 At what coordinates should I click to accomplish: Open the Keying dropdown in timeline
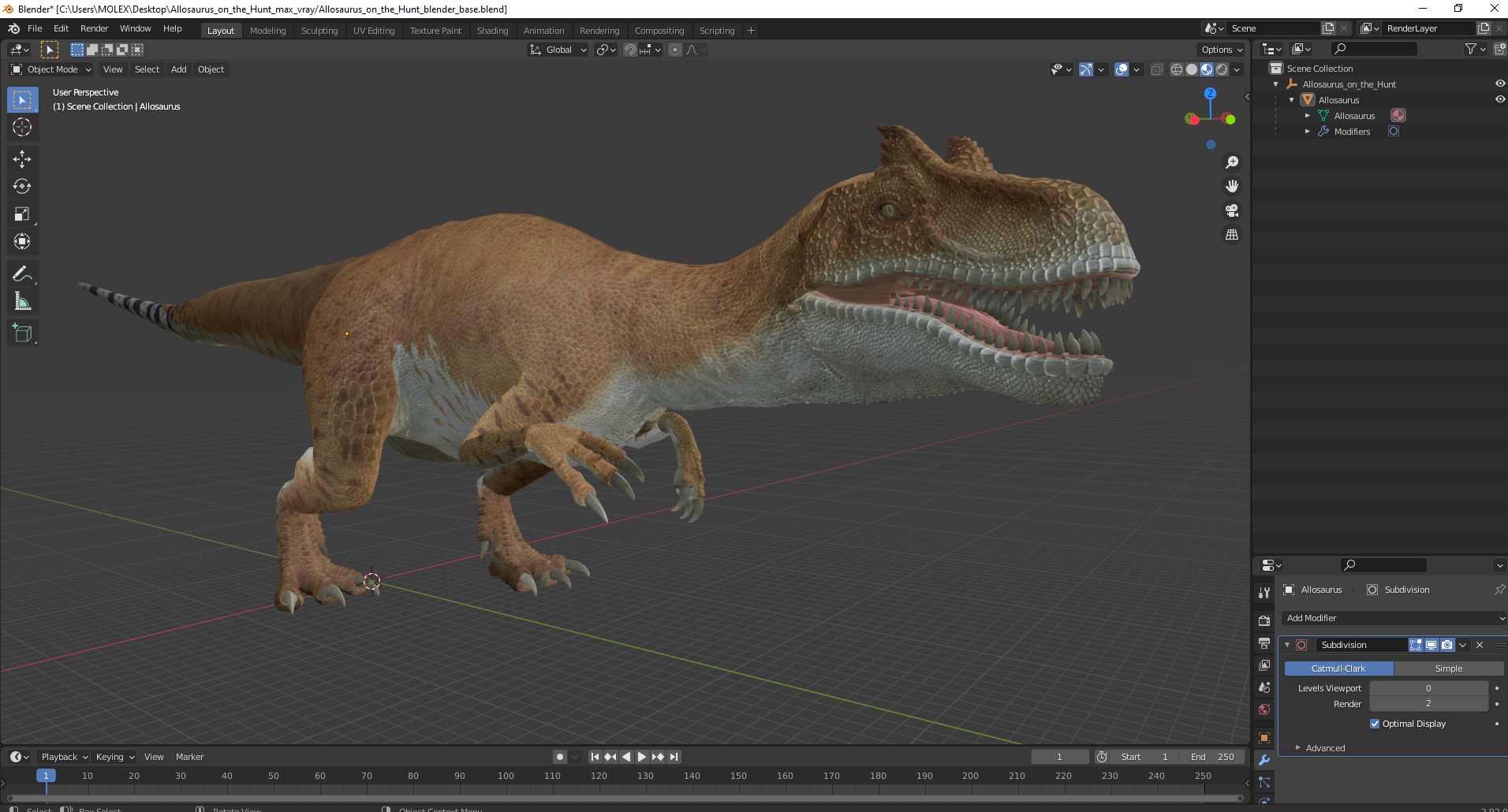(114, 757)
